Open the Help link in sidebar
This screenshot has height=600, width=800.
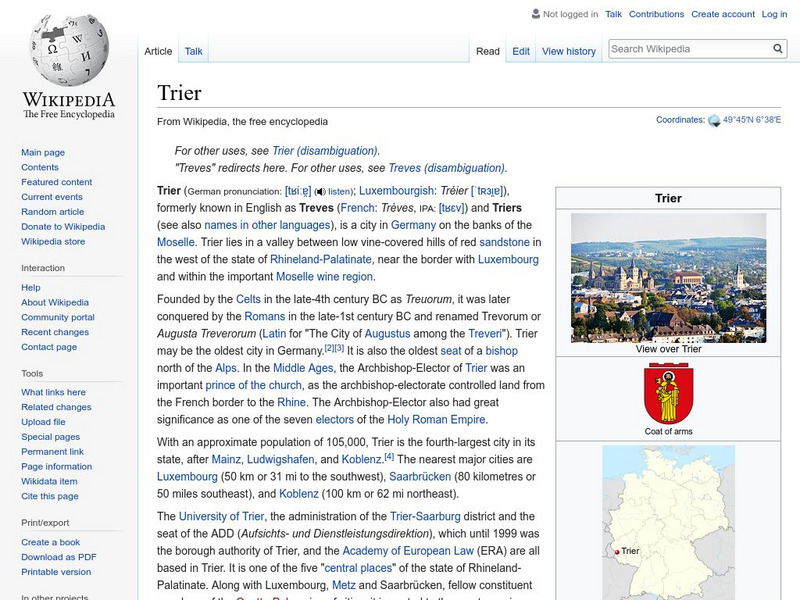pos(31,287)
